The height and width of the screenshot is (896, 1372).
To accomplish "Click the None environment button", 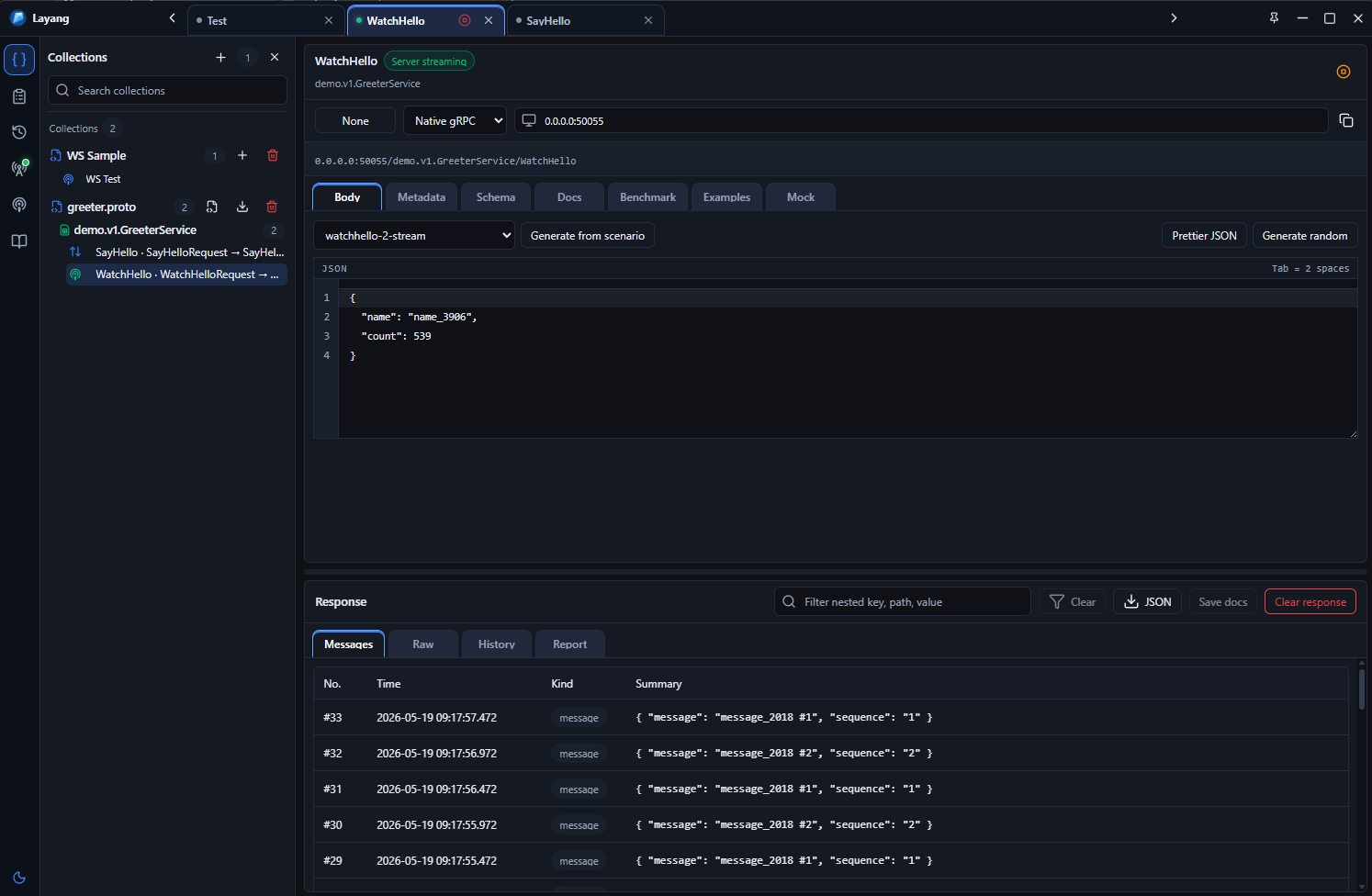I will [x=355, y=120].
